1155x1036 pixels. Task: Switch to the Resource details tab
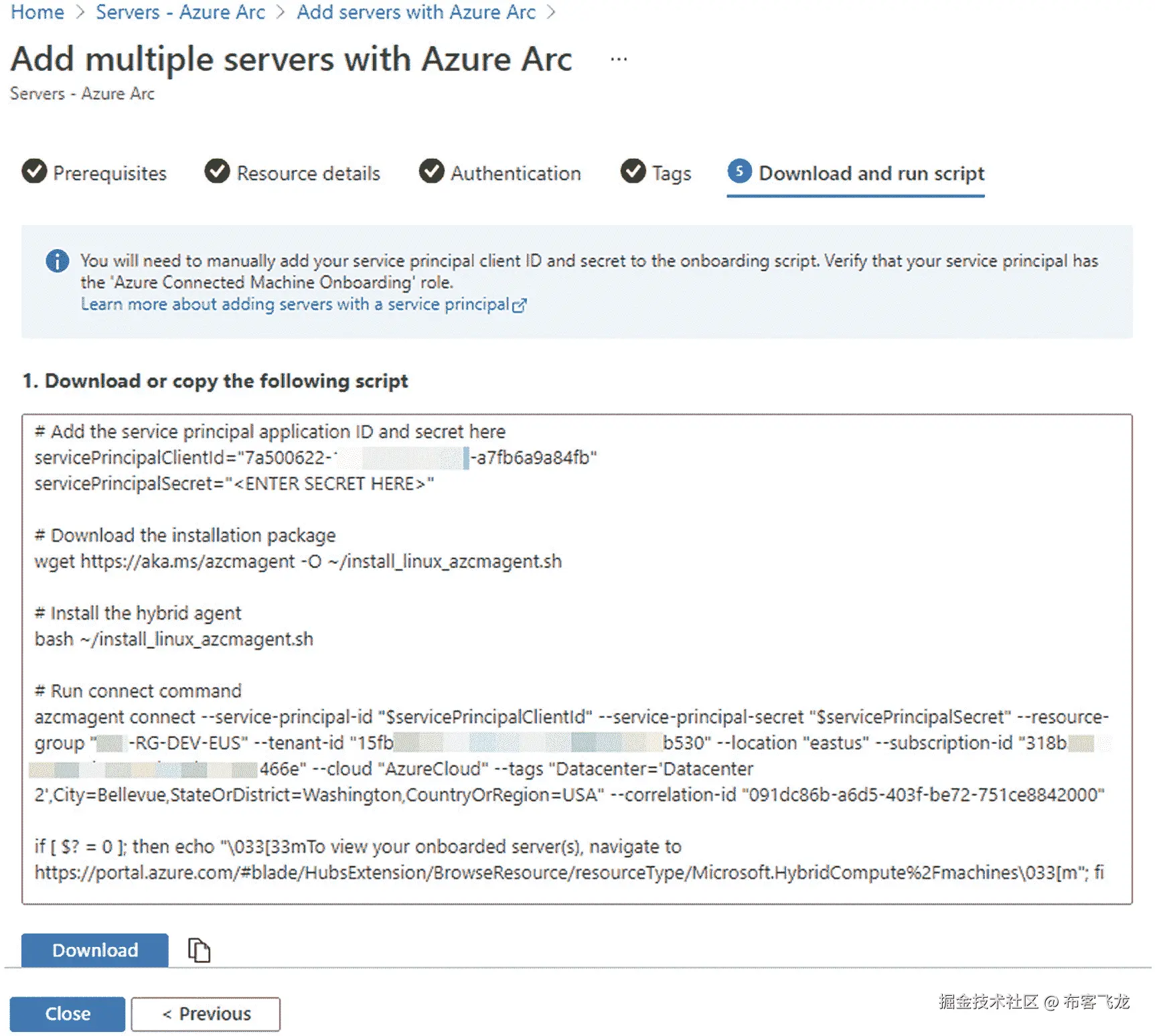point(293,173)
